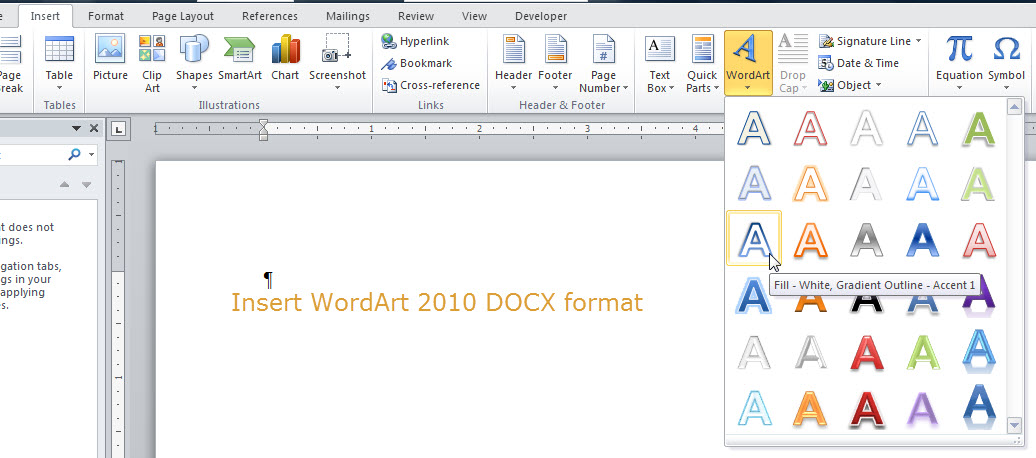Image resolution: width=1036 pixels, height=458 pixels.
Task: Click the first line indent marker on ruler
Action: click(263, 124)
